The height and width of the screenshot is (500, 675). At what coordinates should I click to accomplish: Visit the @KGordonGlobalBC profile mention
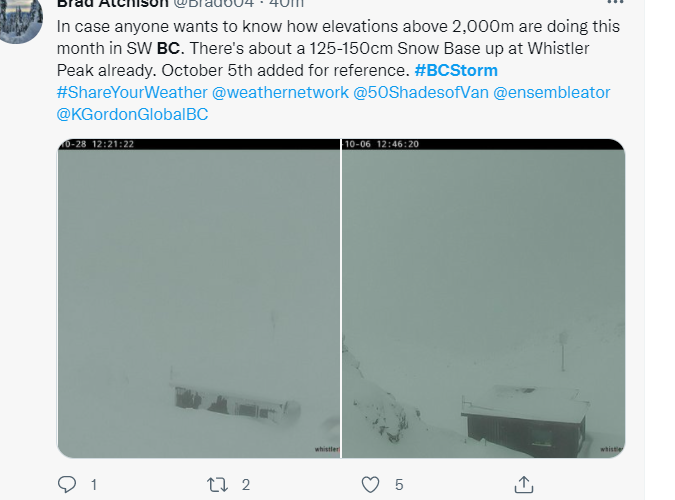[132, 114]
